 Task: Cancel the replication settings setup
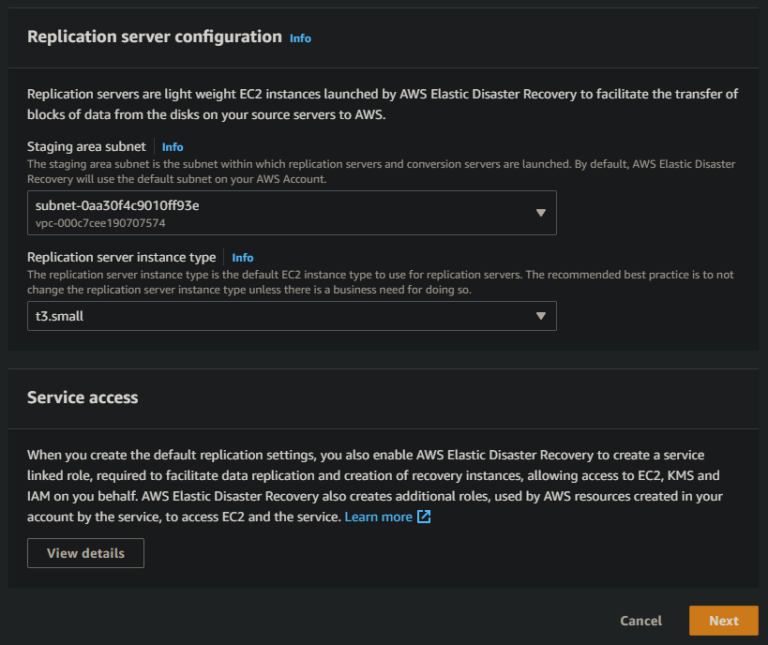640,621
